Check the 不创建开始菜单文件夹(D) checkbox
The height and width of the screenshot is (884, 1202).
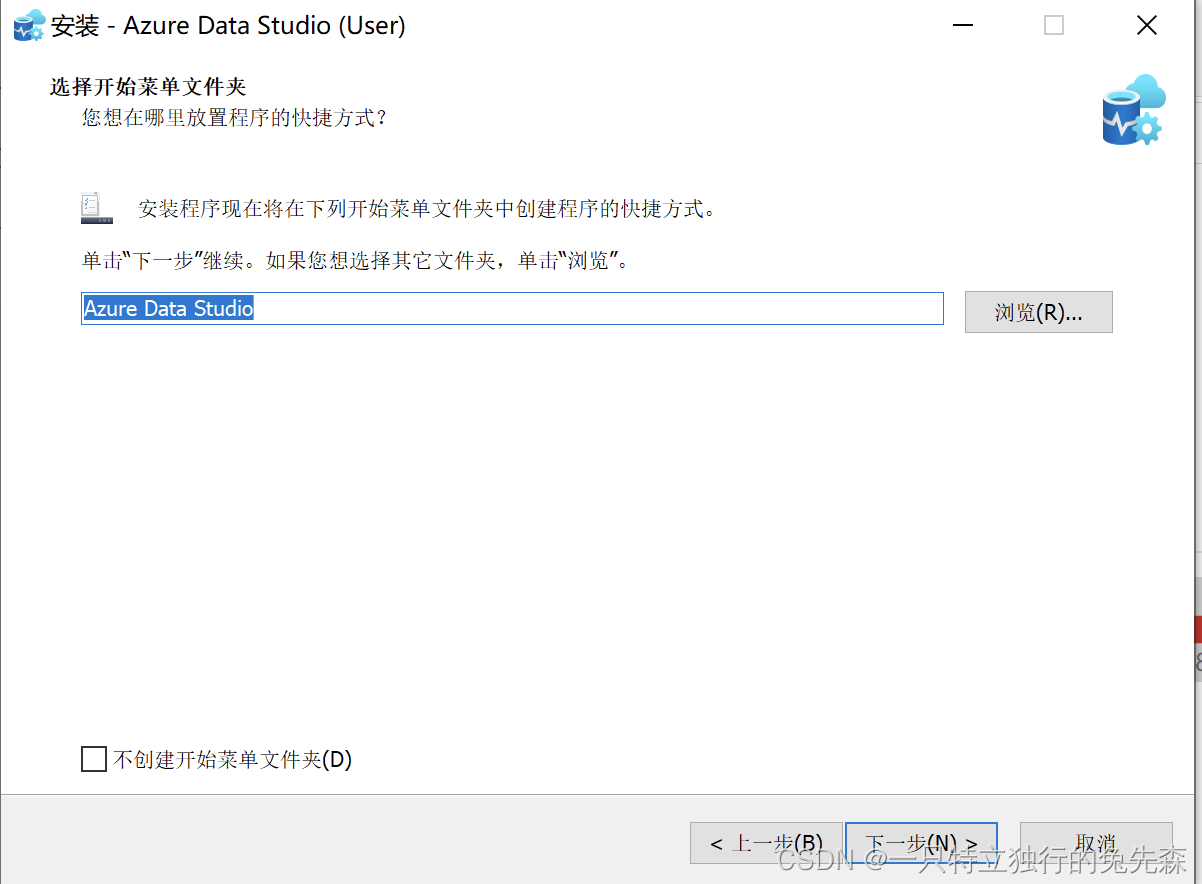pyautogui.click(x=94, y=760)
